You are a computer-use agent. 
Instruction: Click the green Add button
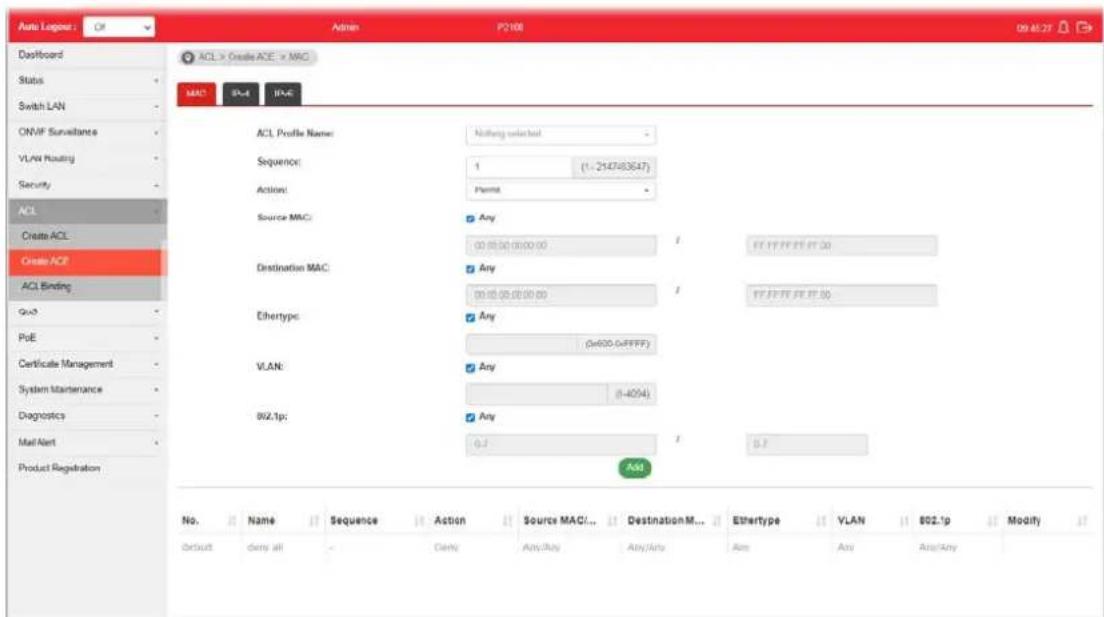[634, 468]
